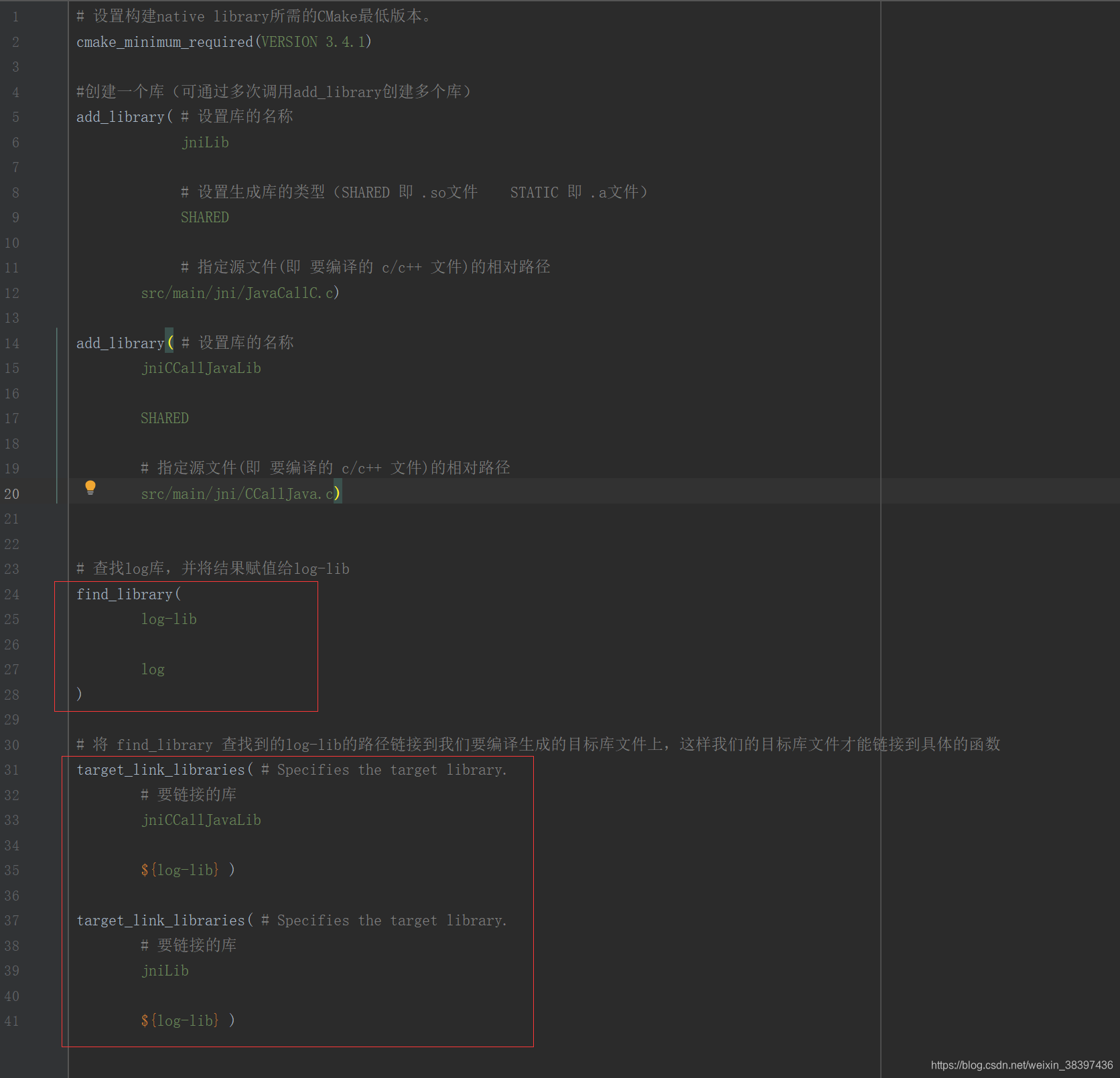The image size is (1120, 1078).
Task: Click jniCCallJavaLib on line 33
Action: pyautogui.click(x=201, y=820)
